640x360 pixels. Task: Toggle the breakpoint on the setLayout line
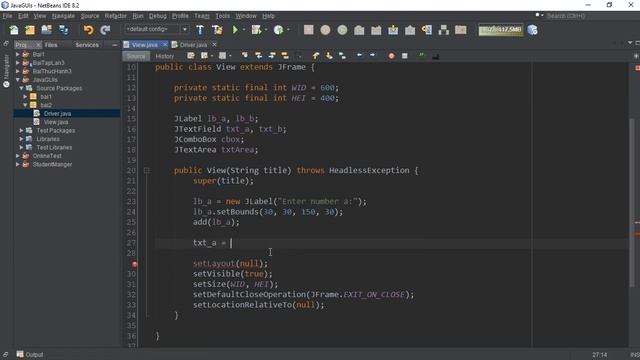(x=134, y=264)
